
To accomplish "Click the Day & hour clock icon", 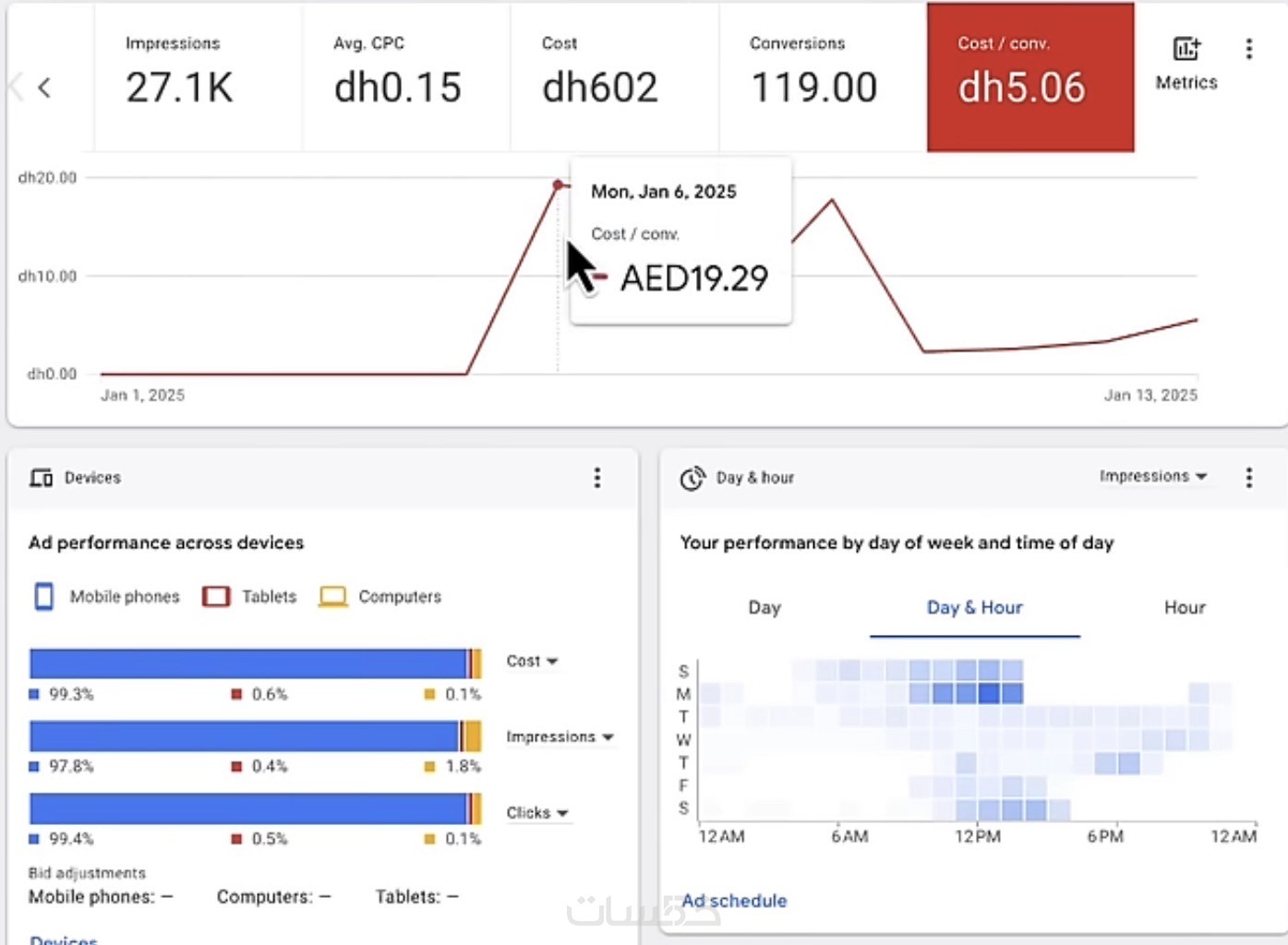I will tap(692, 478).
